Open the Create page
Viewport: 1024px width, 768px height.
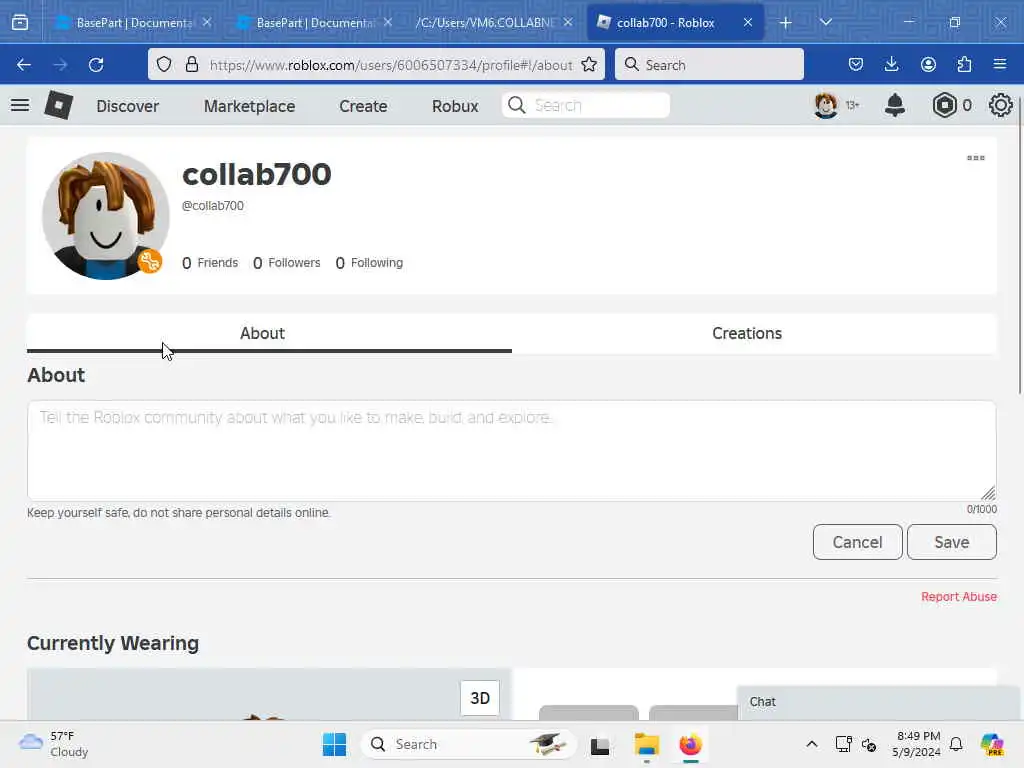point(363,106)
